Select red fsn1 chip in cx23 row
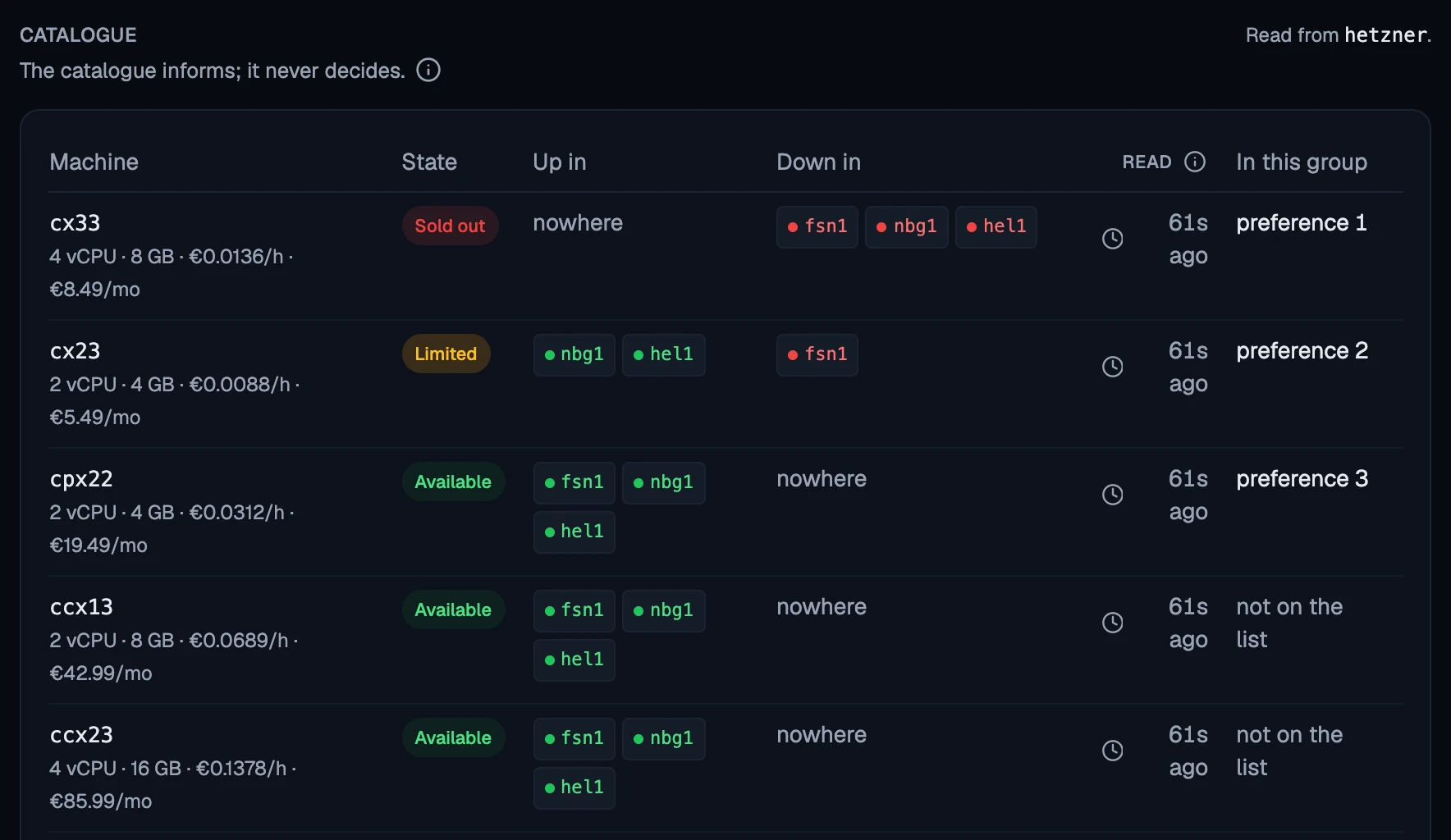The height and width of the screenshot is (840, 1451). [x=817, y=354]
